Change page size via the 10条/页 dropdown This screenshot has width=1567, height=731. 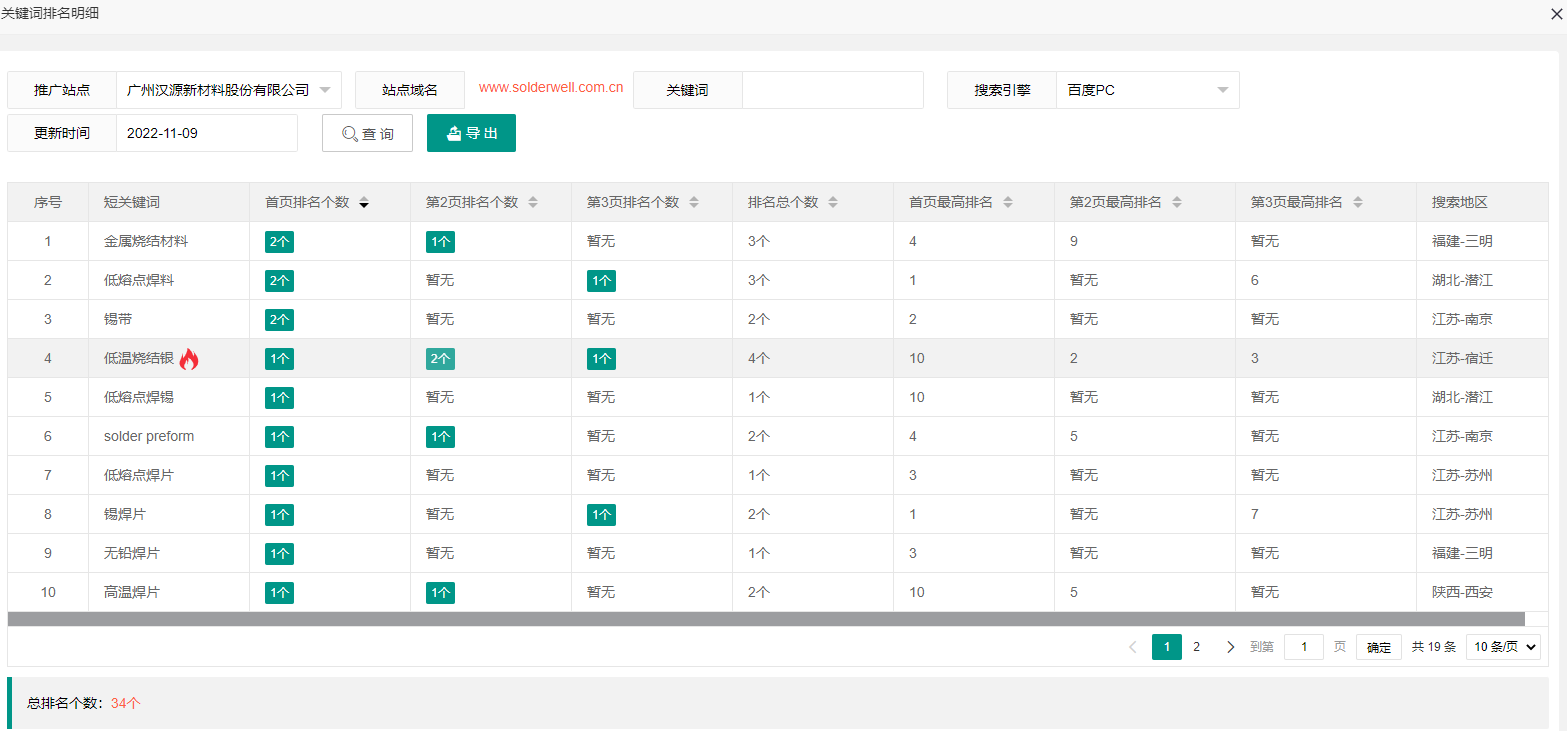coord(1502,647)
